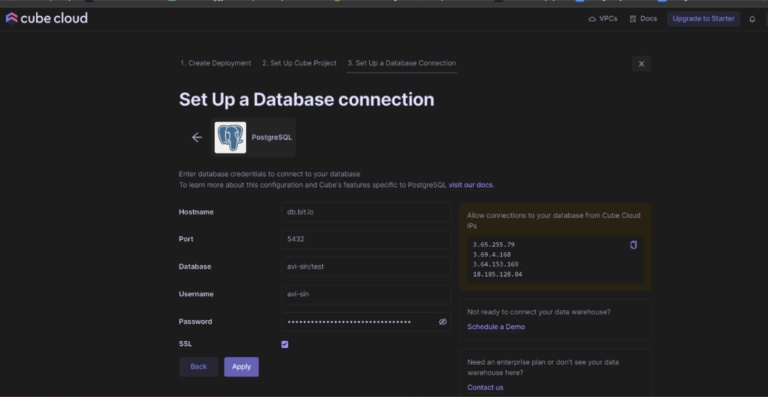Go to step 1. Create Deployment
768x397 pixels.
[216, 63]
